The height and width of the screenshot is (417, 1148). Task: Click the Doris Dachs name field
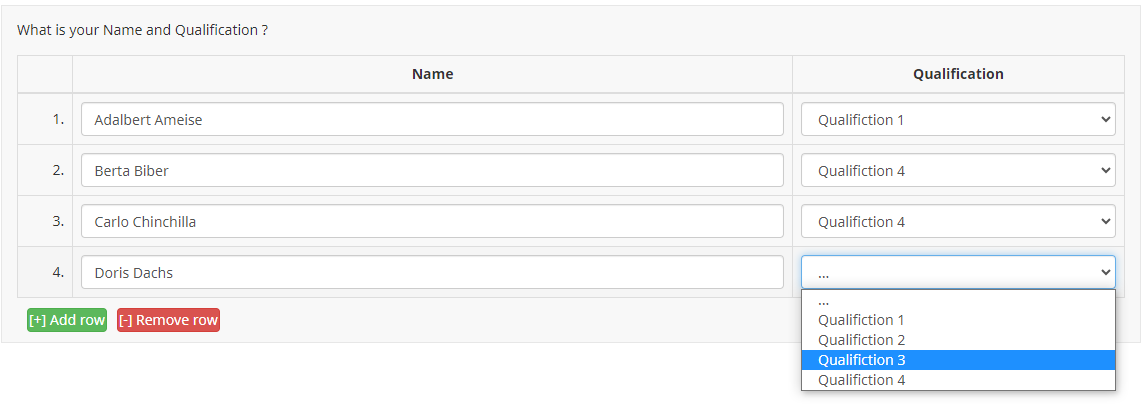click(x=432, y=272)
